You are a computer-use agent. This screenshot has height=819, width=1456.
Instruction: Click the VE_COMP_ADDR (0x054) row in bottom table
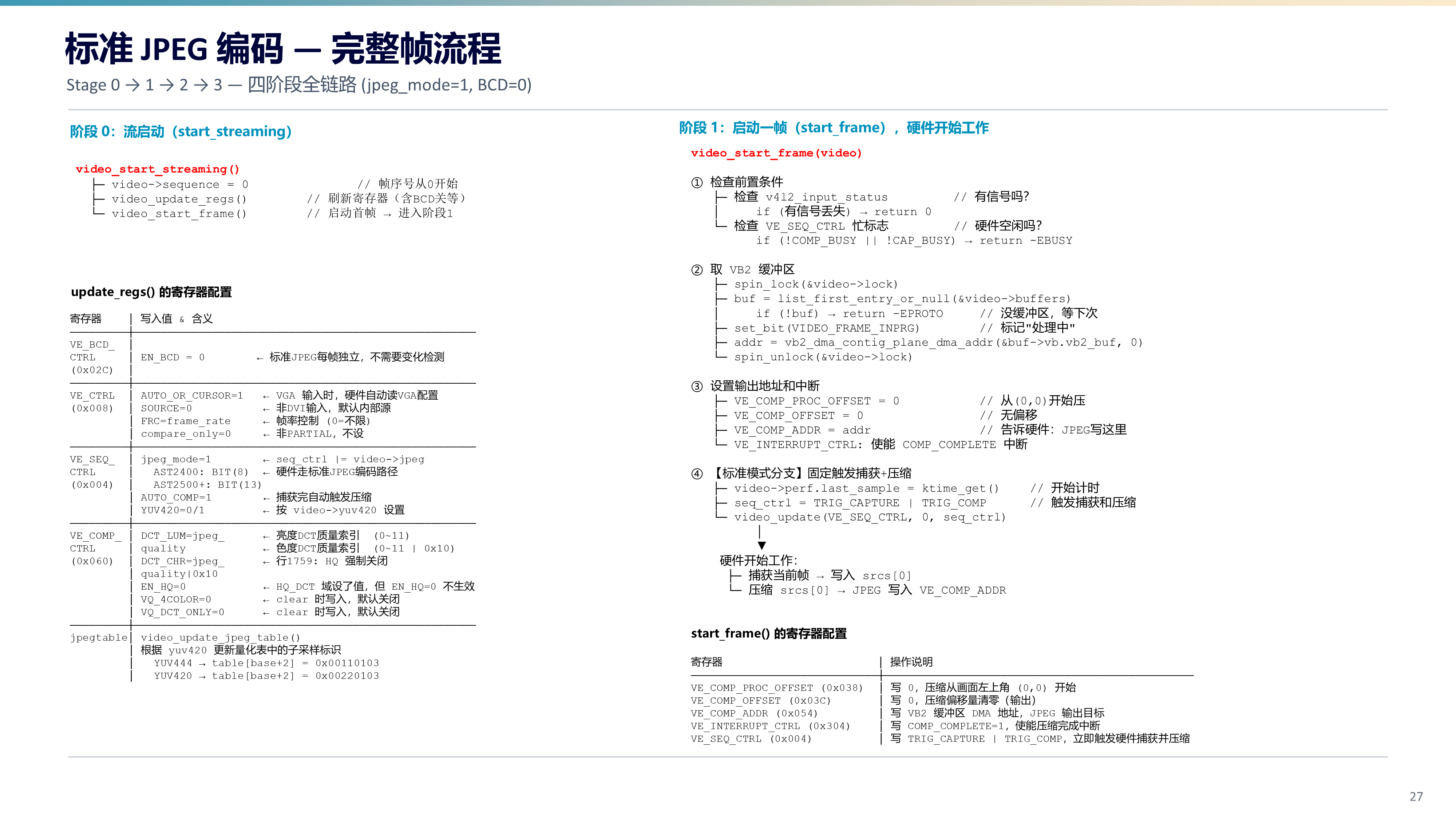942,713
